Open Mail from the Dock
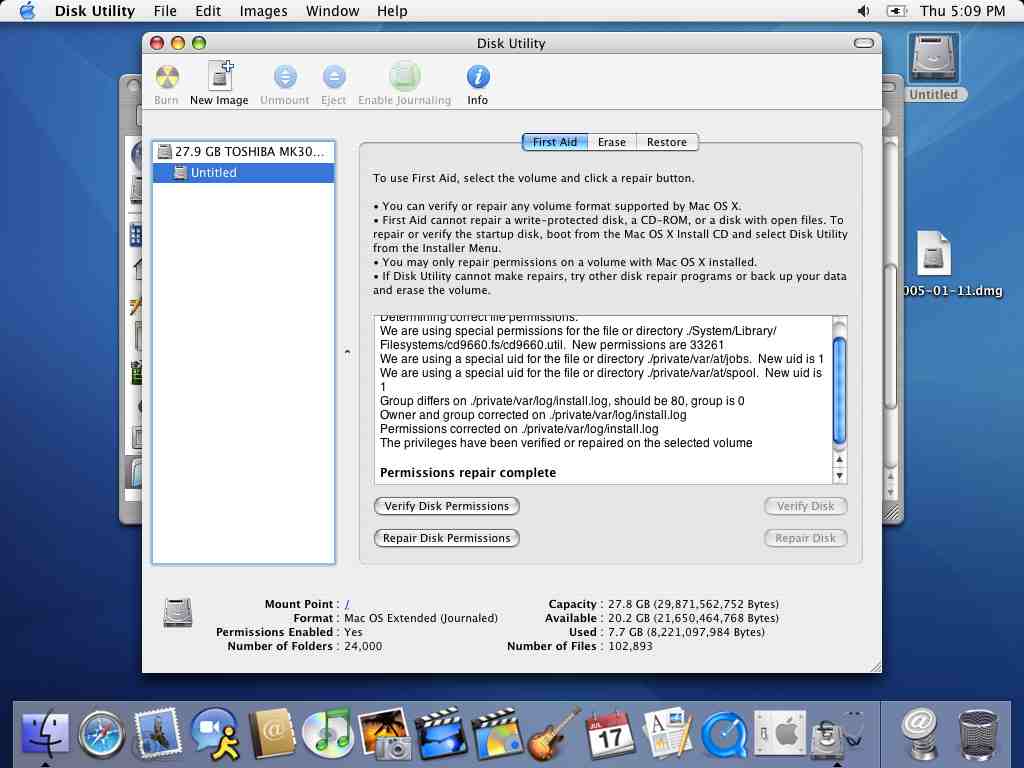 157,733
